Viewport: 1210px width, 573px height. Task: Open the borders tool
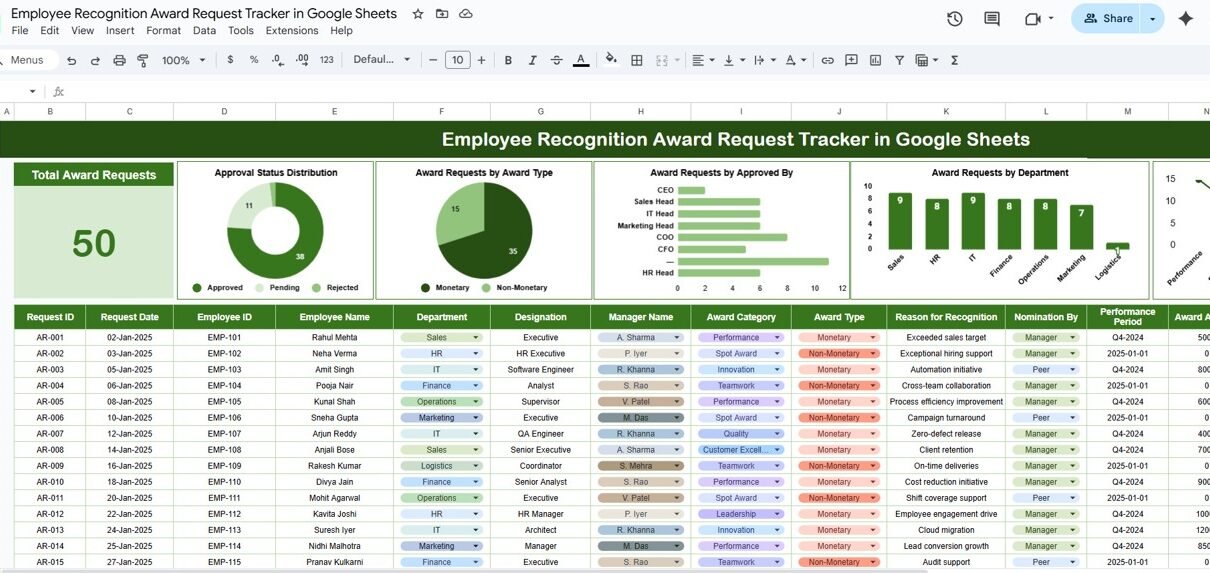(x=636, y=60)
